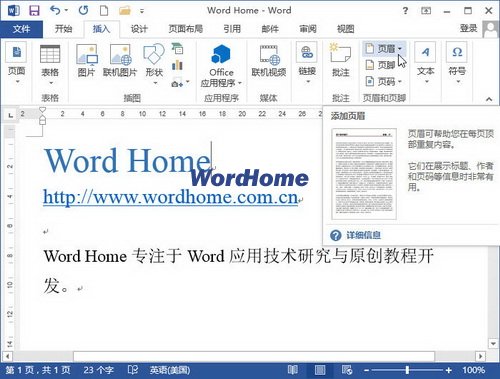Click the 100% zoom level button
The height and width of the screenshot is (379, 500).
click(x=473, y=370)
